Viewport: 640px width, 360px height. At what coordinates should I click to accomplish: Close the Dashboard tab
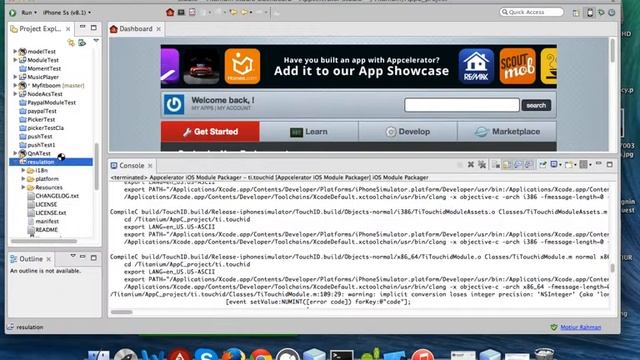pyautogui.click(x=158, y=29)
